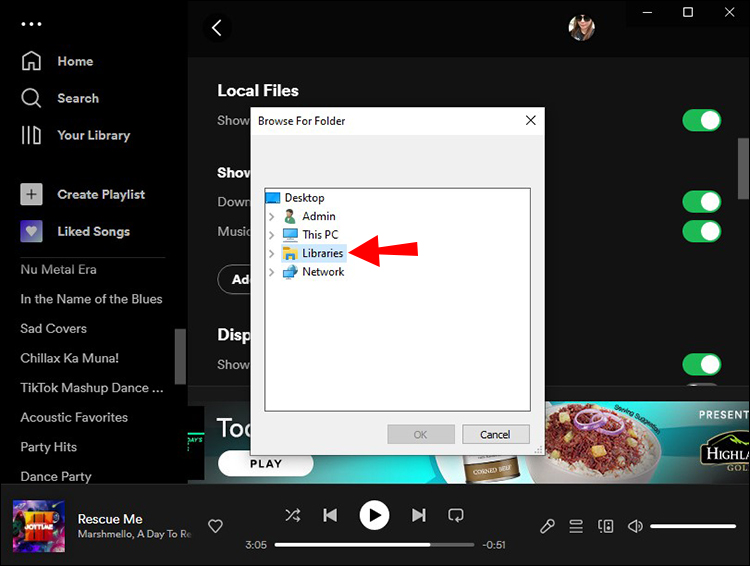Toggle remaining time display -0:51
The image size is (750, 566).
(494, 545)
